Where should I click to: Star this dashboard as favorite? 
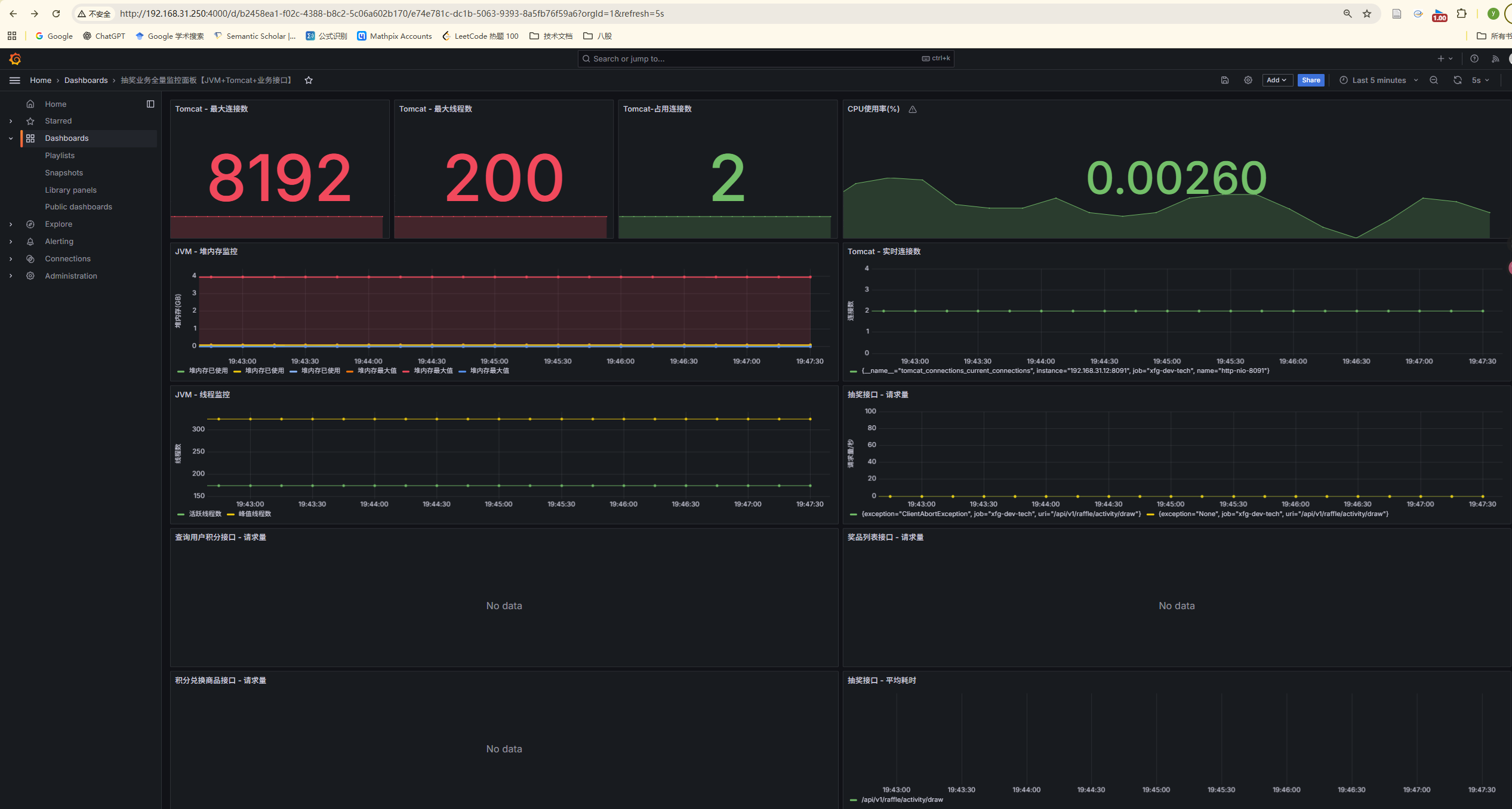[309, 81]
